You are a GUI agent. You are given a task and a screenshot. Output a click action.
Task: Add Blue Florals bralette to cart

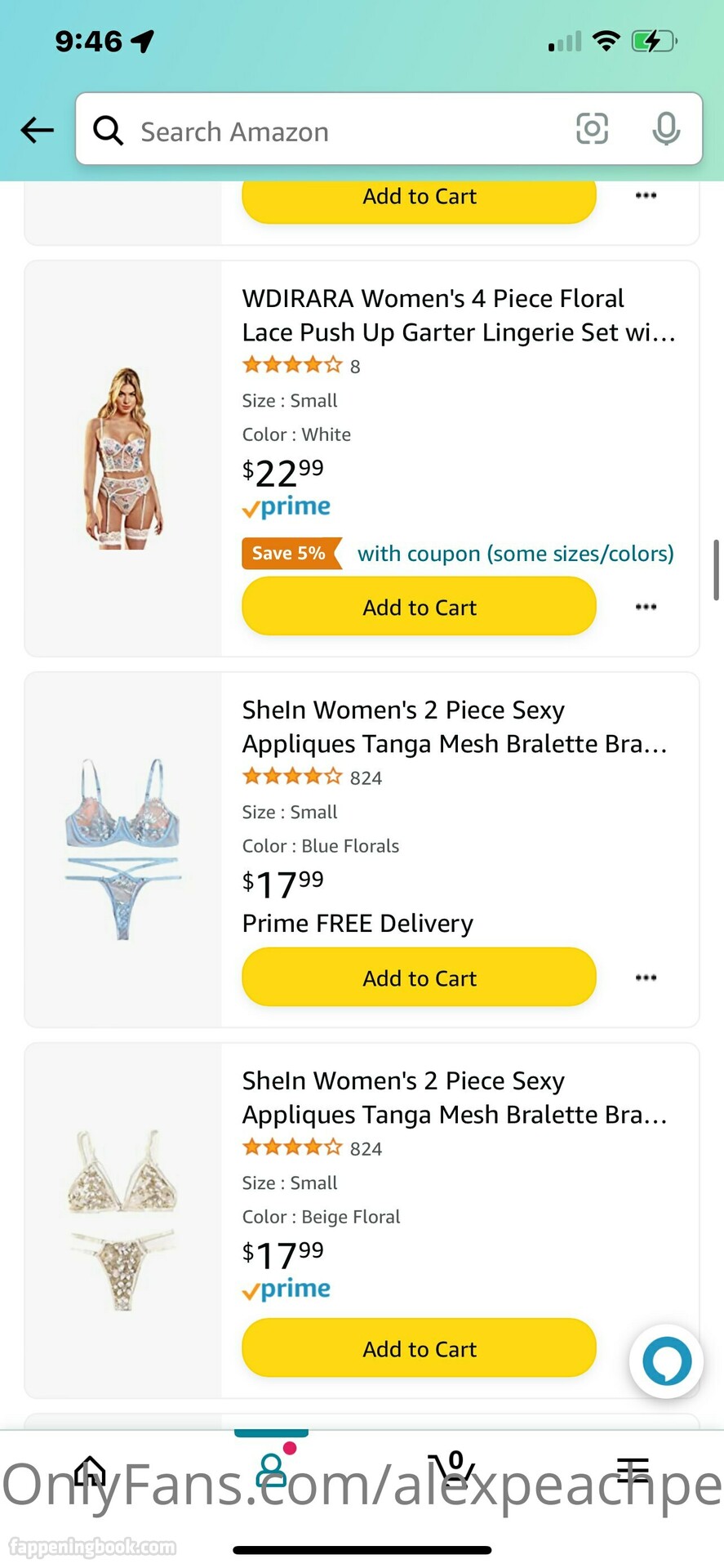419,978
